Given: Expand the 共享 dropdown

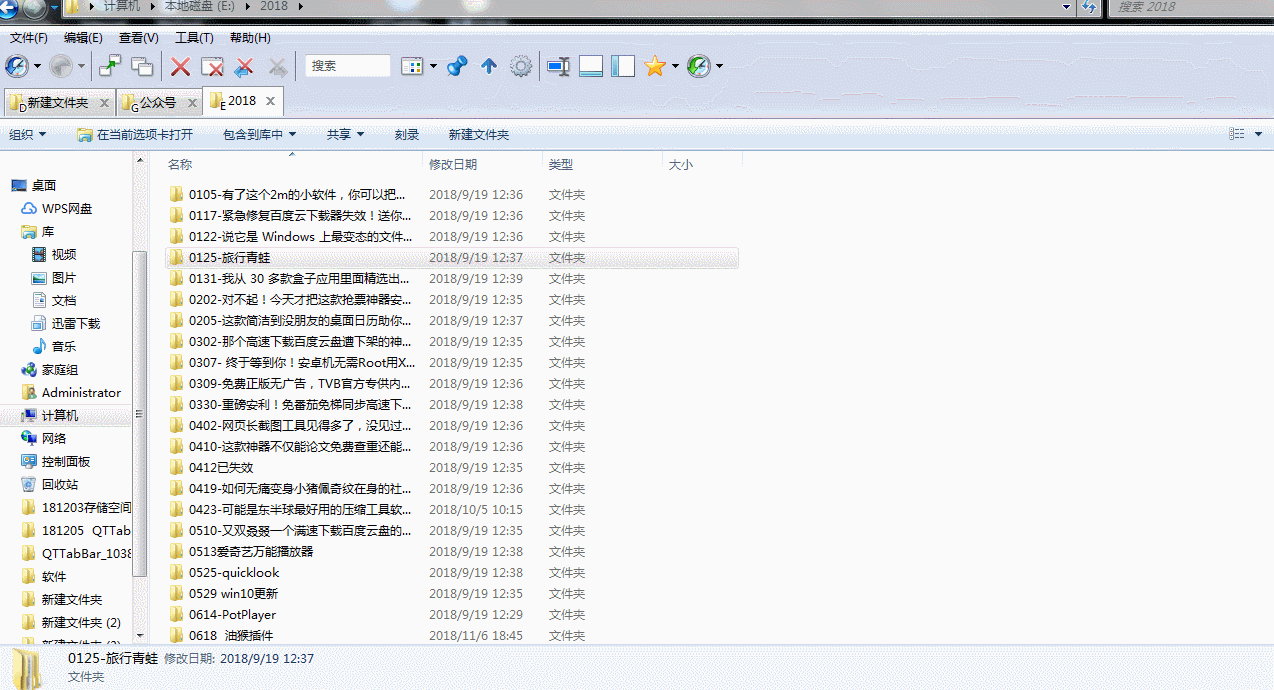Looking at the screenshot, I should coord(345,134).
